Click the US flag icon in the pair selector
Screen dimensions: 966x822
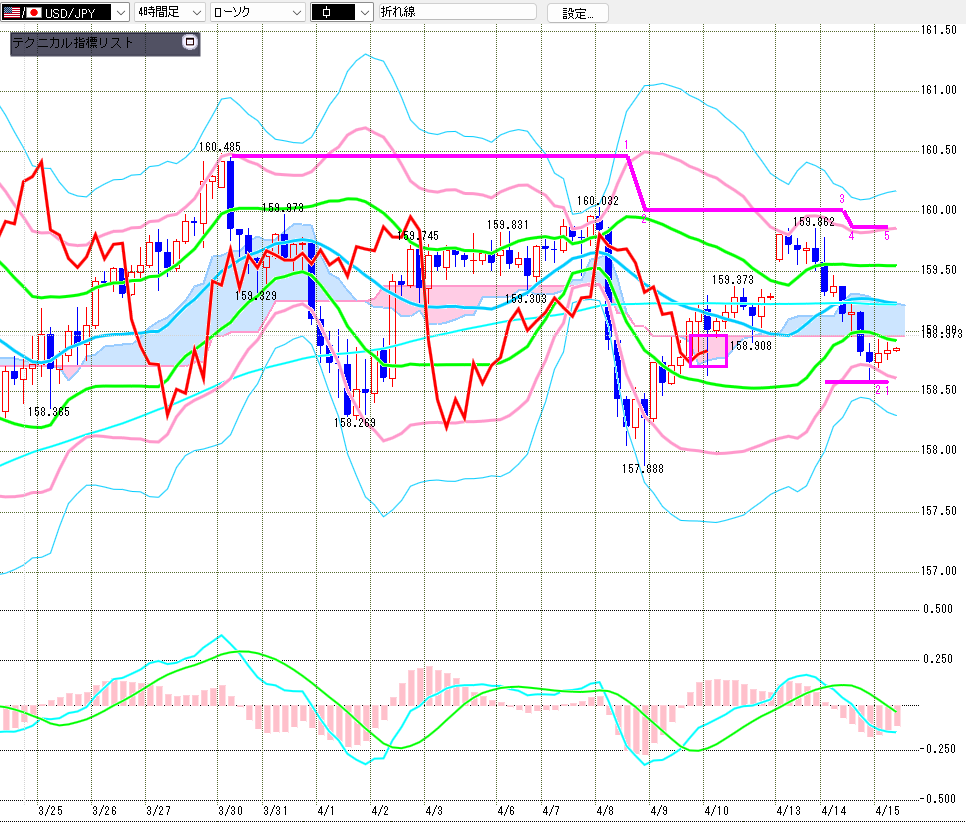(14, 12)
